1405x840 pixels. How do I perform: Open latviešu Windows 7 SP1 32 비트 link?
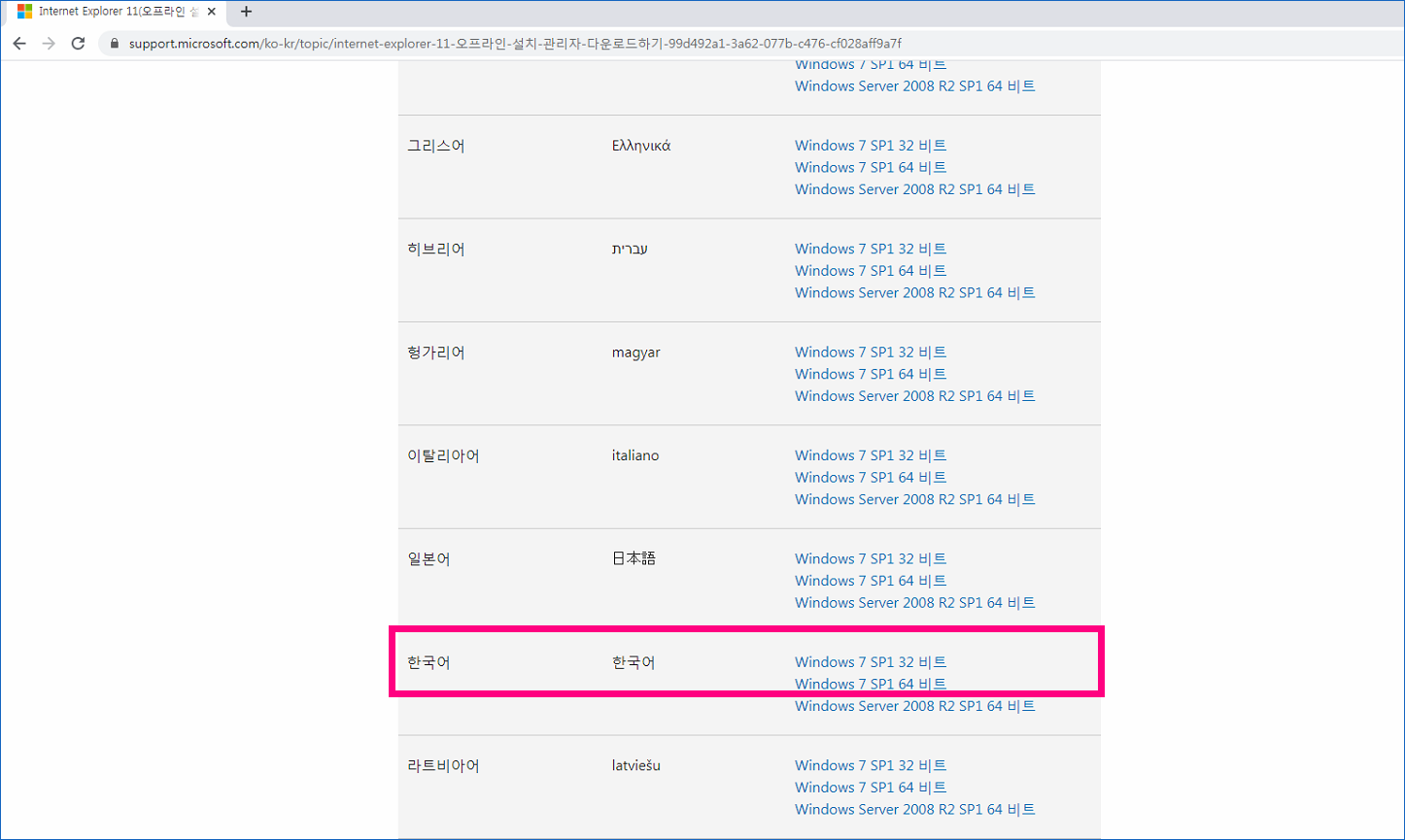[x=871, y=766]
